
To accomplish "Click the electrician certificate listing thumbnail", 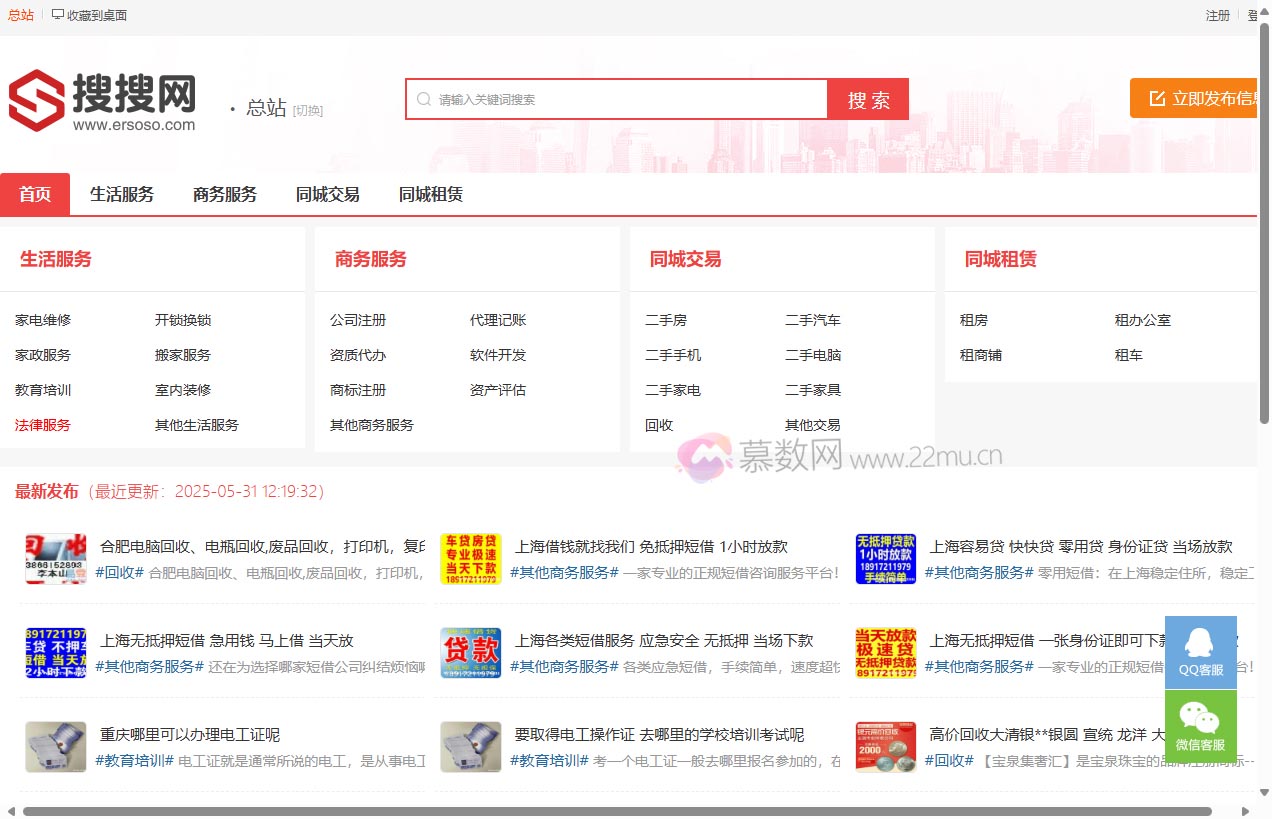I will [55, 747].
